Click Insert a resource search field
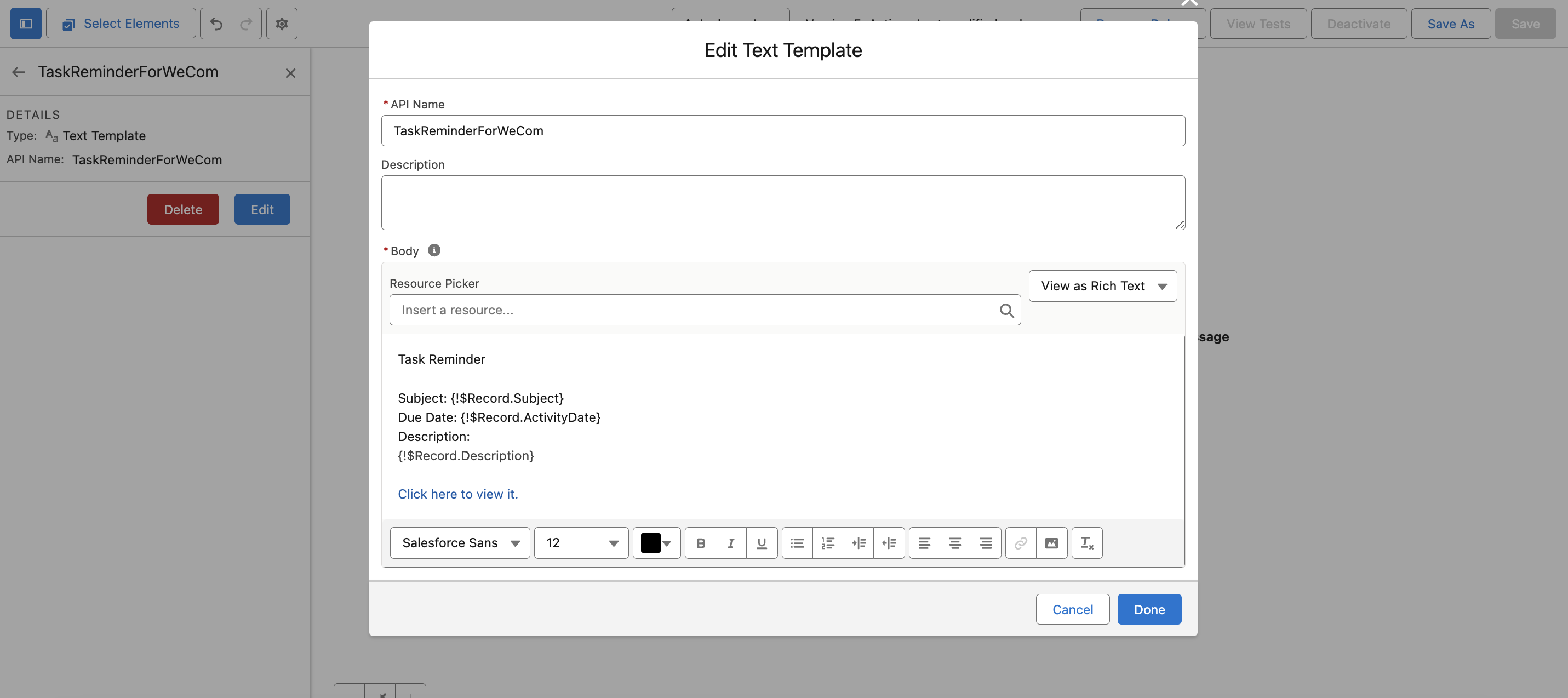The height and width of the screenshot is (698, 1568). click(x=705, y=310)
